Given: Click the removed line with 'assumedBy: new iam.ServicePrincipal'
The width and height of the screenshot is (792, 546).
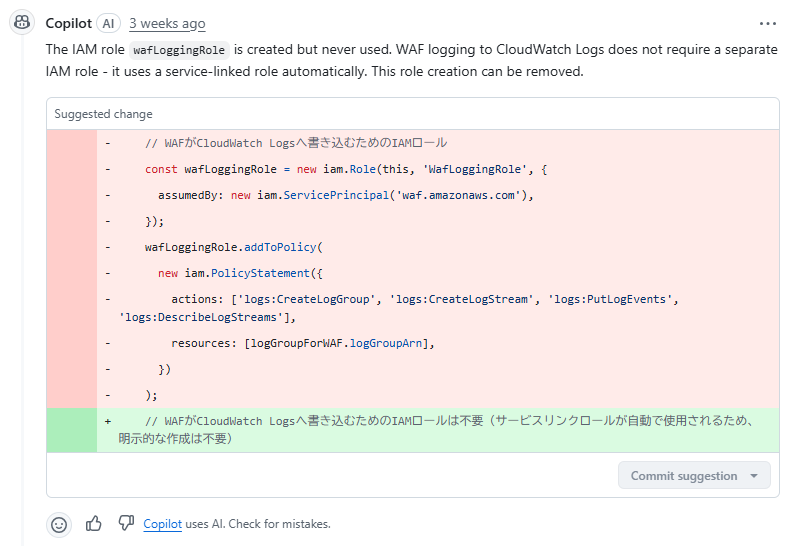Looking at the screenshot, I should (413, 195).
